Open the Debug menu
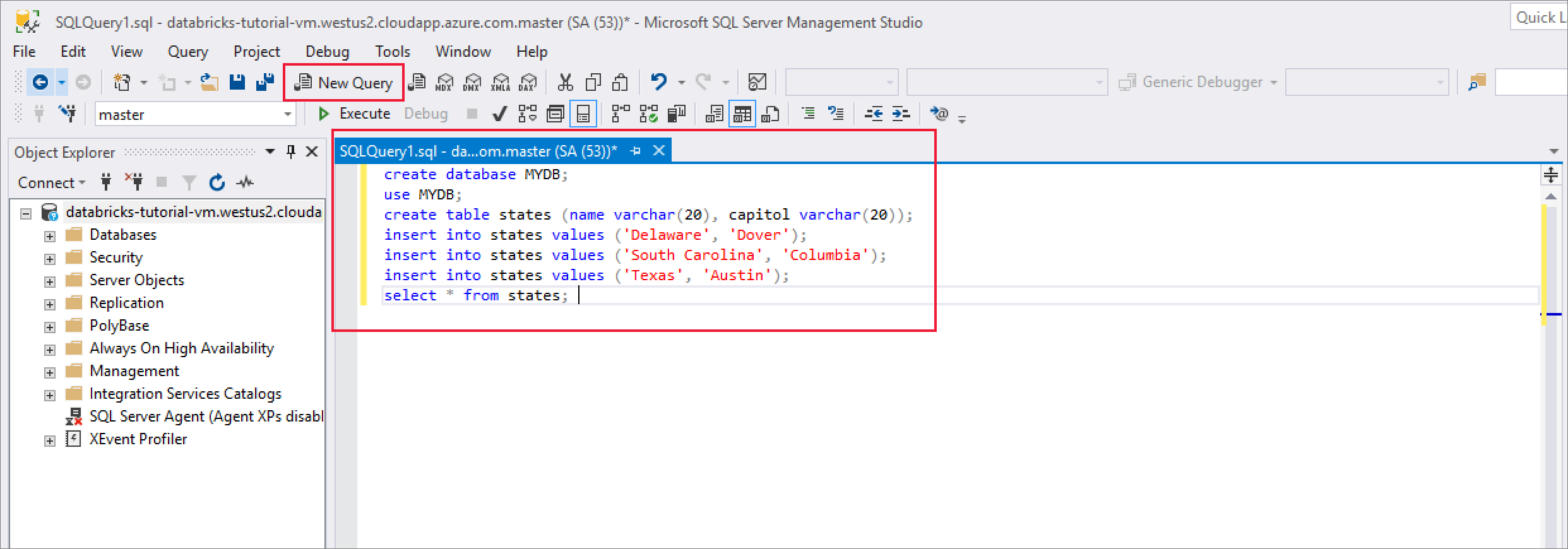The width and height of the screenshot is (1568, 549). click(x=327, y=51)
